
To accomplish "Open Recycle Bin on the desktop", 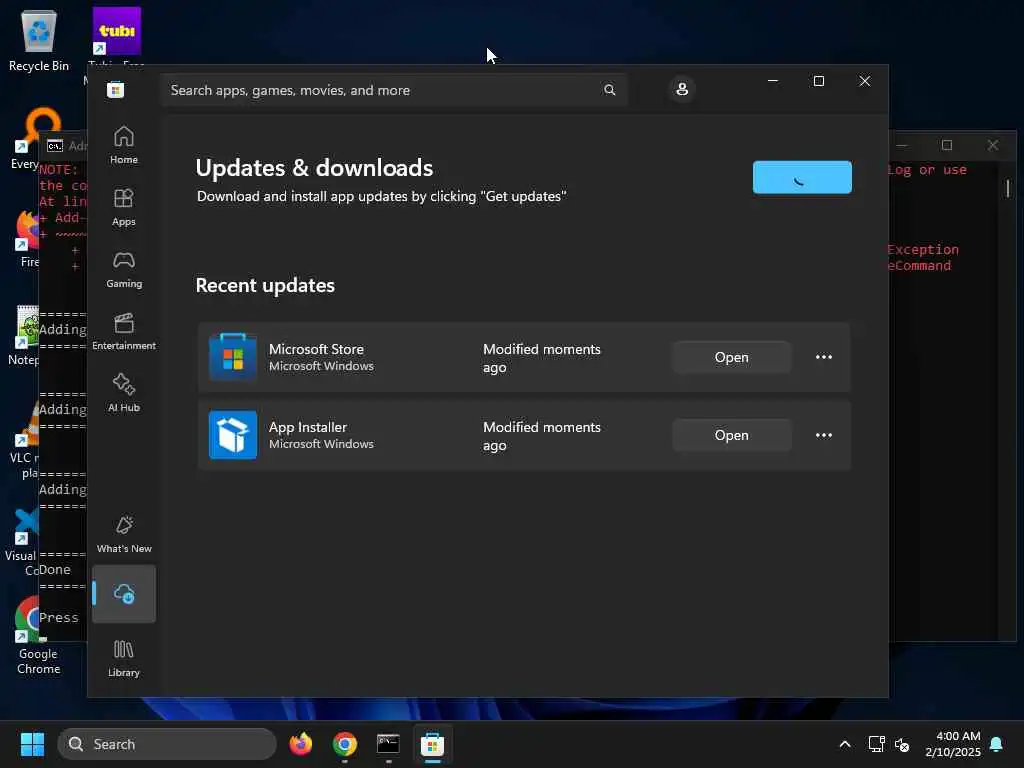I will pyautogui.click(x=39, y=39).
